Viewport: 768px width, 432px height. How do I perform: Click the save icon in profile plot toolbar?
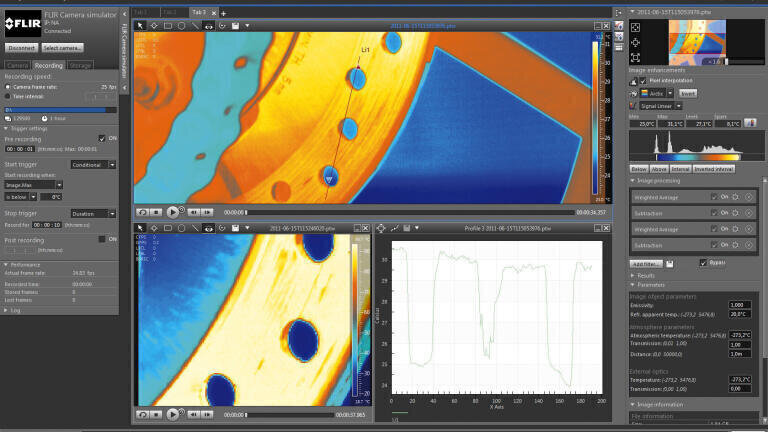(x=407, y=228)
